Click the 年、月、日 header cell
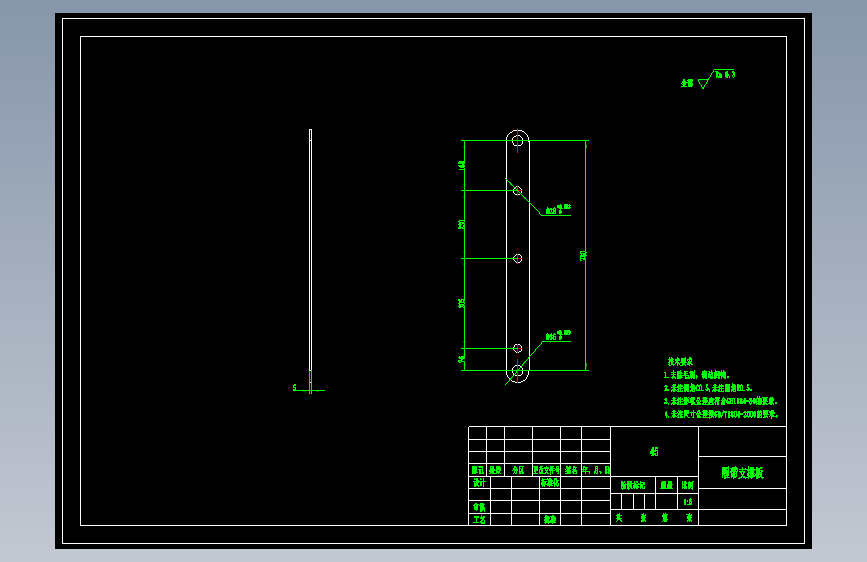This screenshot has width=867, height=562. tap(596, 470)
